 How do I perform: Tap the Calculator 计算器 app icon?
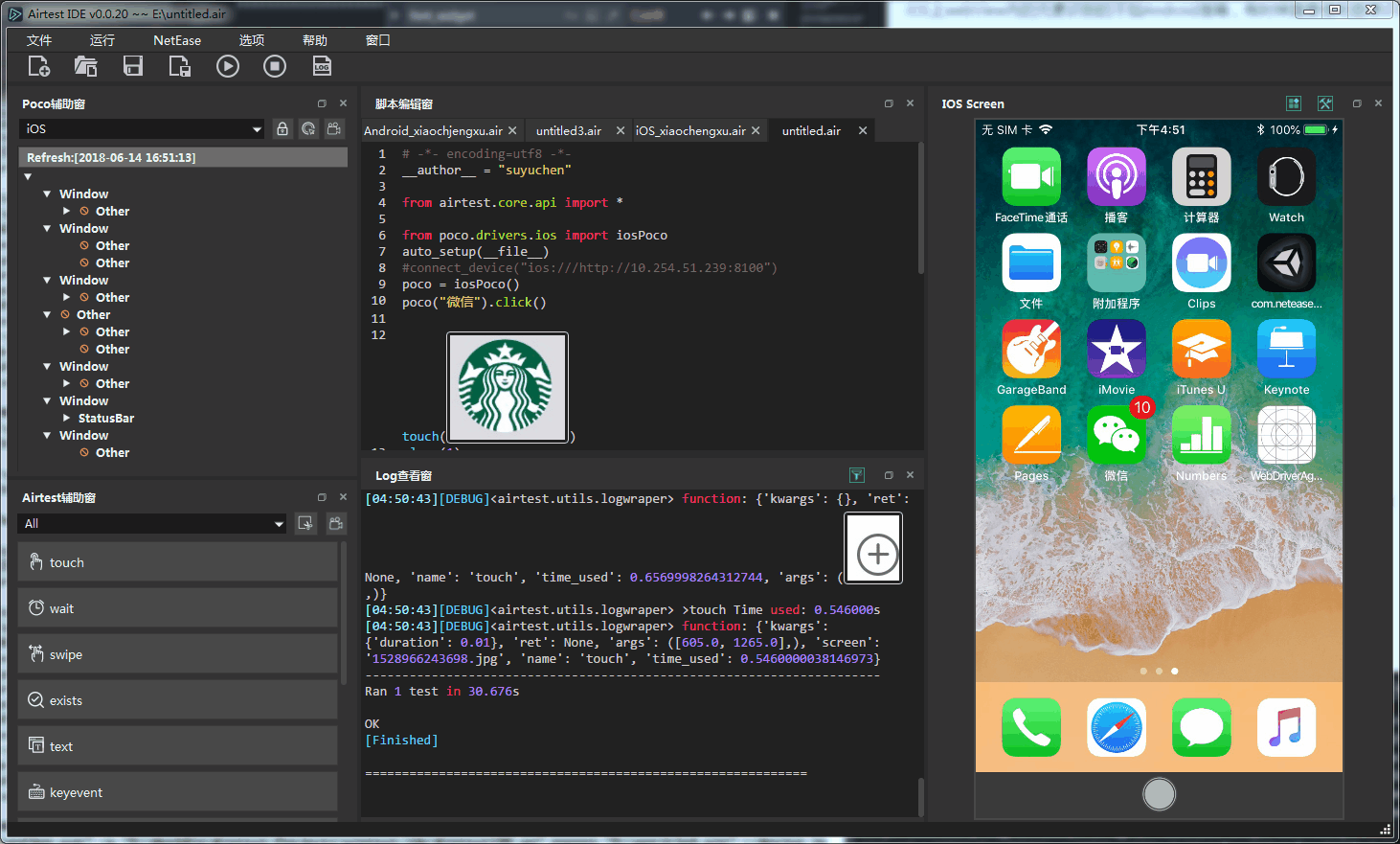(x=1202, y=177)
